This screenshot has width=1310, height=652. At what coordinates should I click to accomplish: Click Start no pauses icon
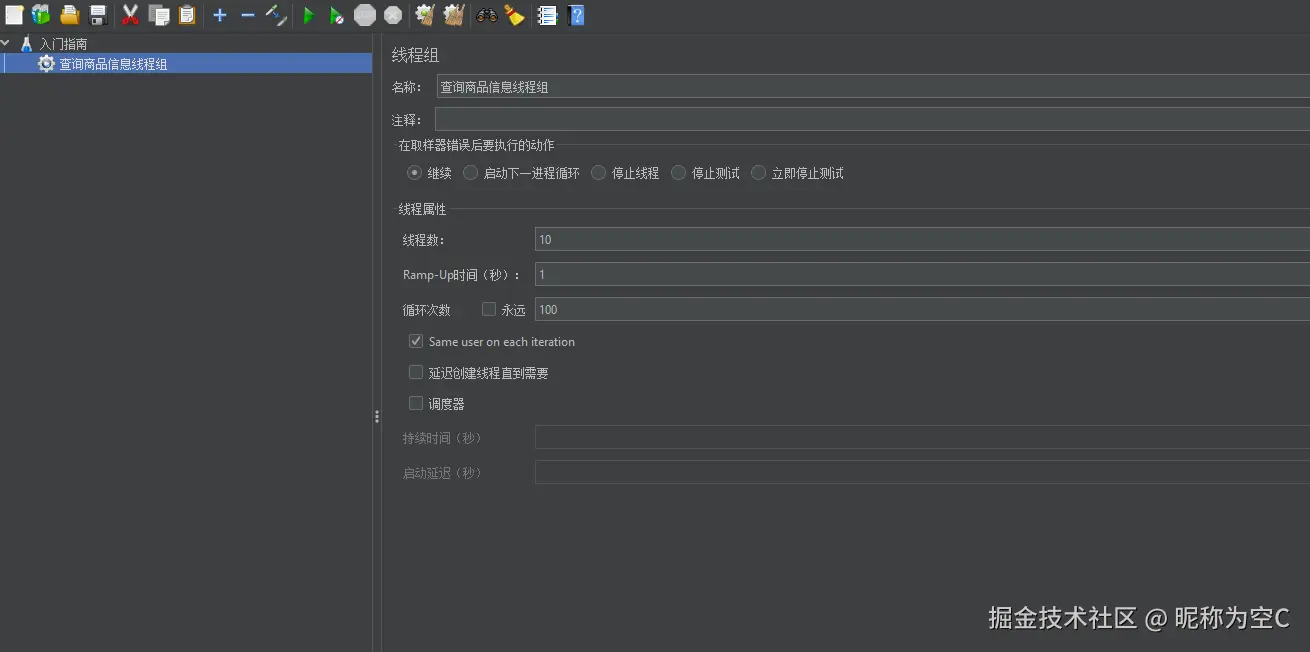[x=337, y=15]
